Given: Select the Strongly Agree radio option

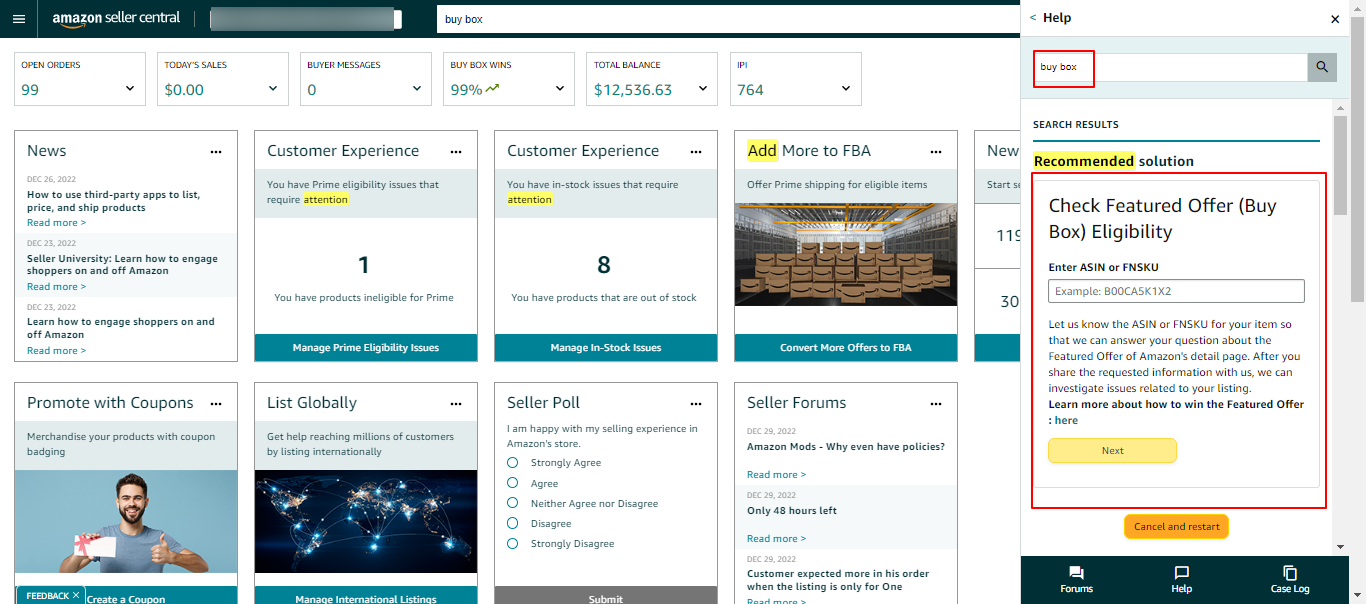Looking at the screenshot, I should pyautogui.click(x=513, y=463).
